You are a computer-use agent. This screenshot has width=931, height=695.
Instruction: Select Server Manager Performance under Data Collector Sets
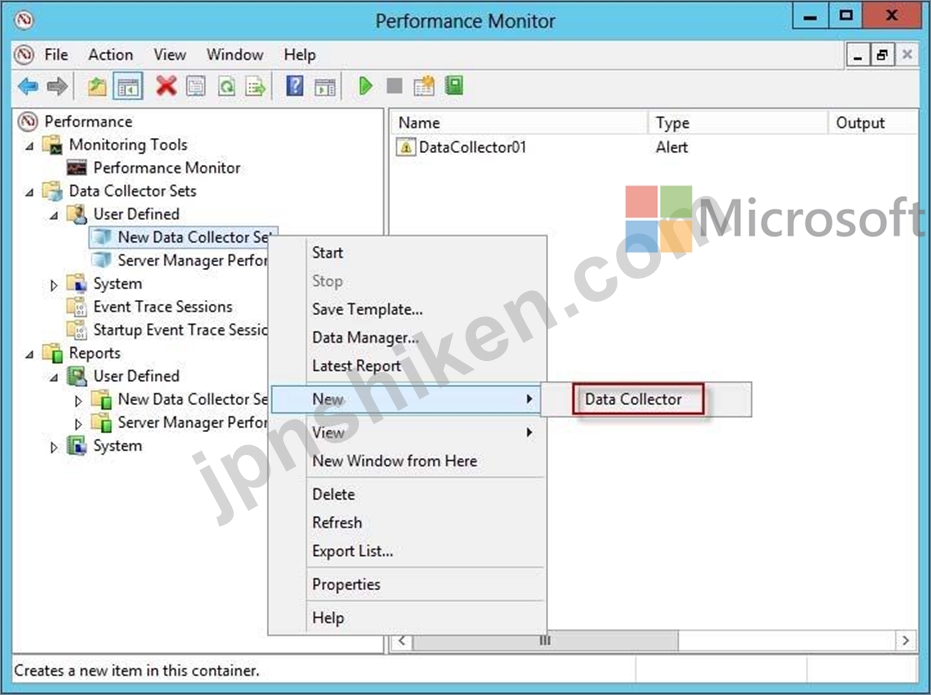click(x=192, y=261)
